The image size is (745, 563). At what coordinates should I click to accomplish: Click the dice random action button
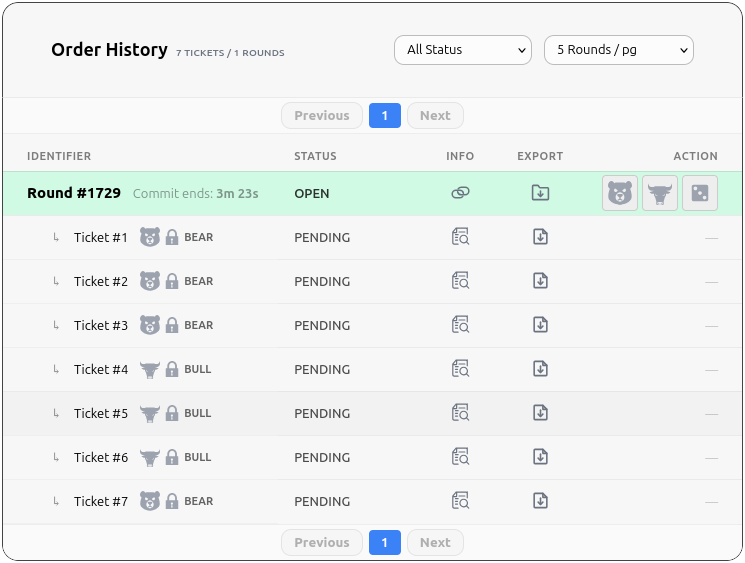pos(700,193)
